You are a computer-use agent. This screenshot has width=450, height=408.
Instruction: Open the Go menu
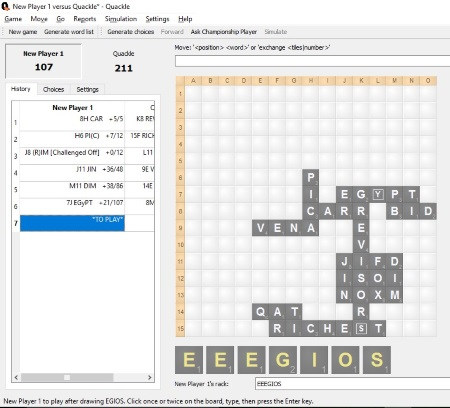[x=61, y=19]
